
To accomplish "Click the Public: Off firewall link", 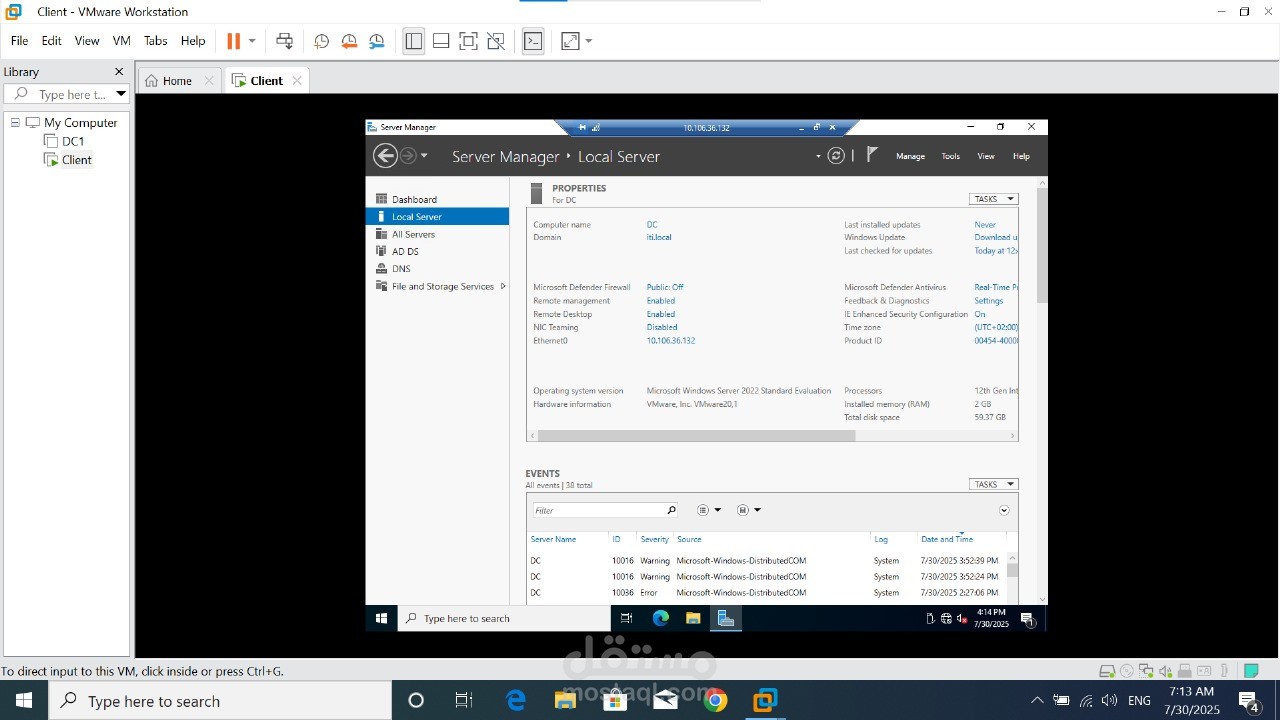I will pyautogui.click(x=665, y=287).
